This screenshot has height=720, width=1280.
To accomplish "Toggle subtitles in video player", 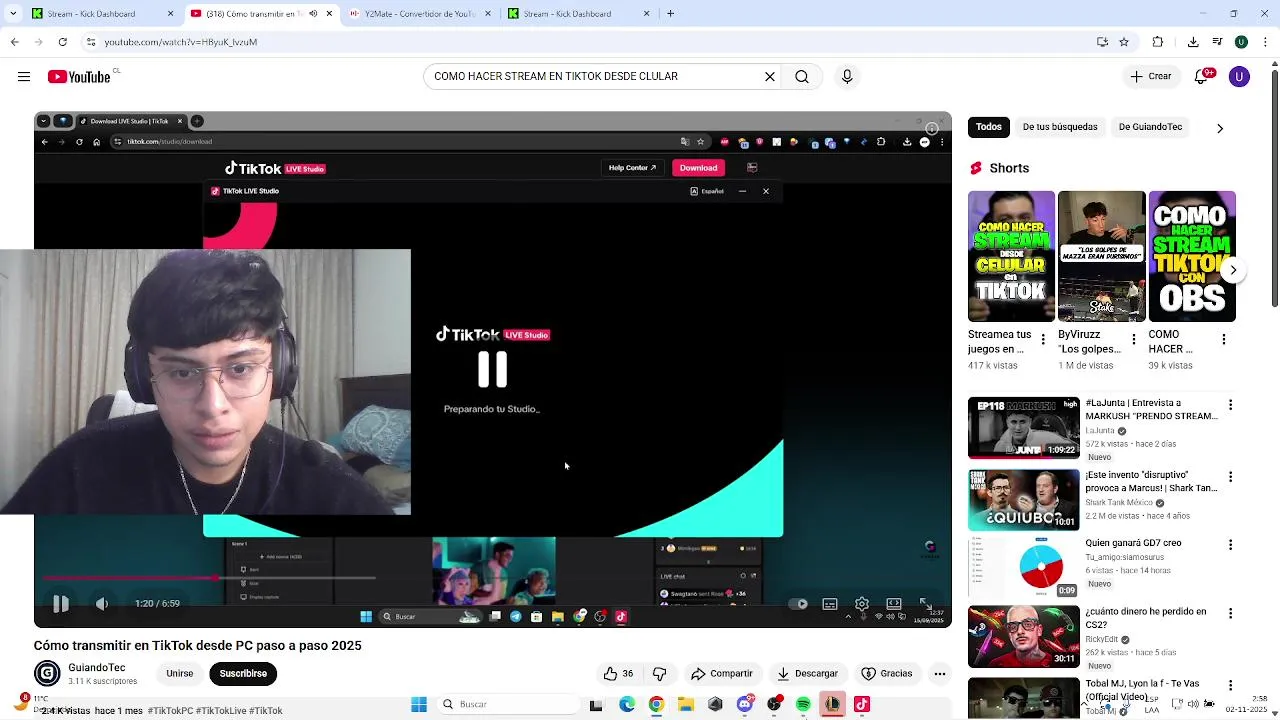I will (830, 604).
